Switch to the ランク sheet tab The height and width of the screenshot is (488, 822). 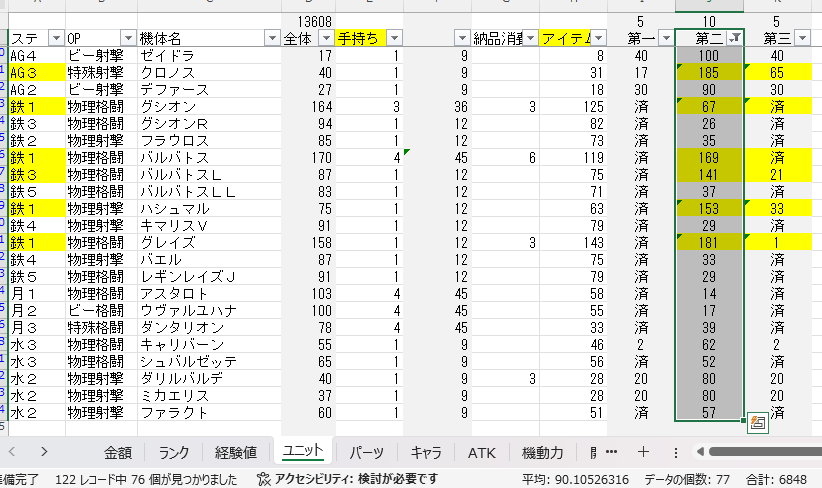[x=174, y=452]
